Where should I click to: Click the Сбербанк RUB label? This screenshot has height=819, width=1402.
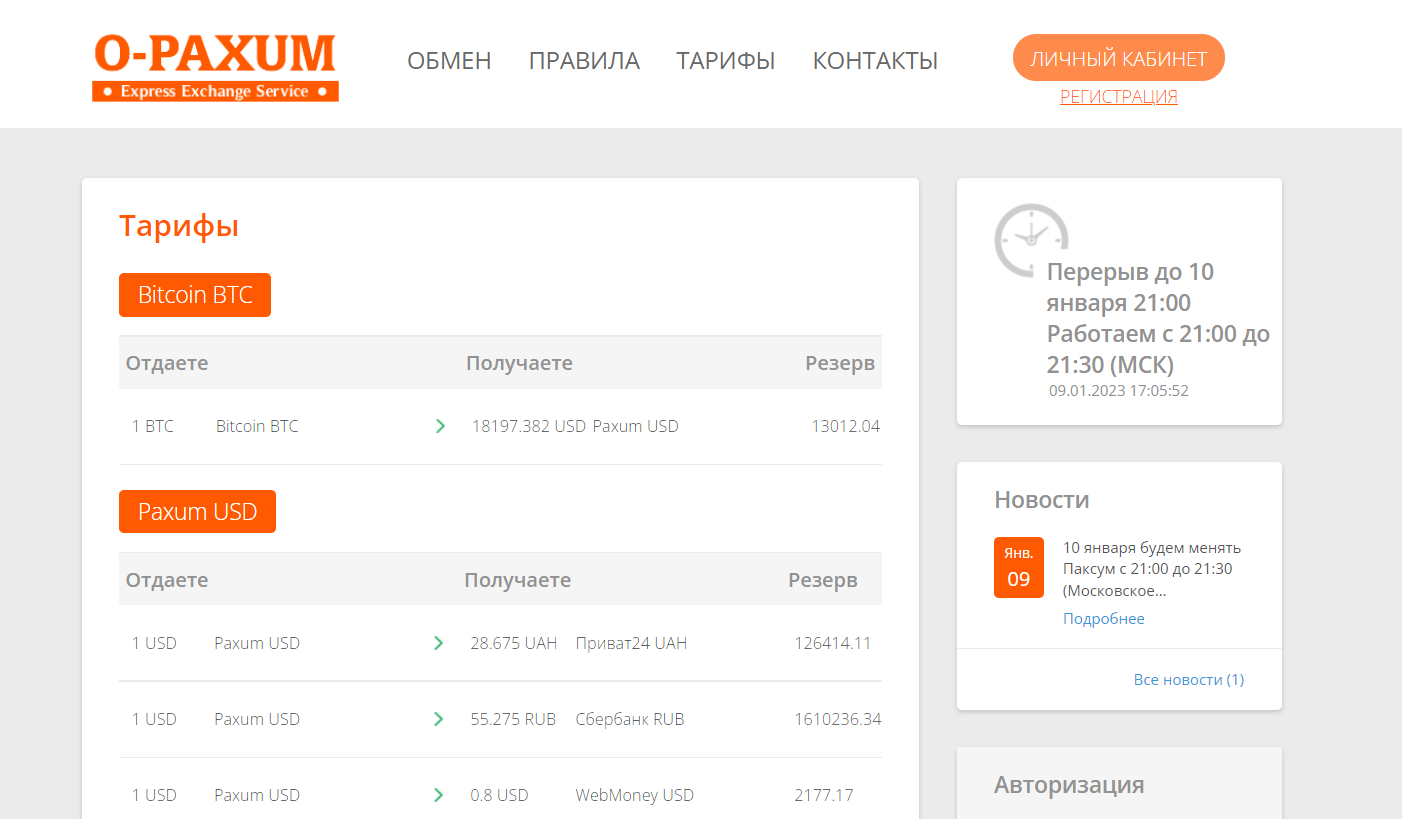[x=630, y=719]
